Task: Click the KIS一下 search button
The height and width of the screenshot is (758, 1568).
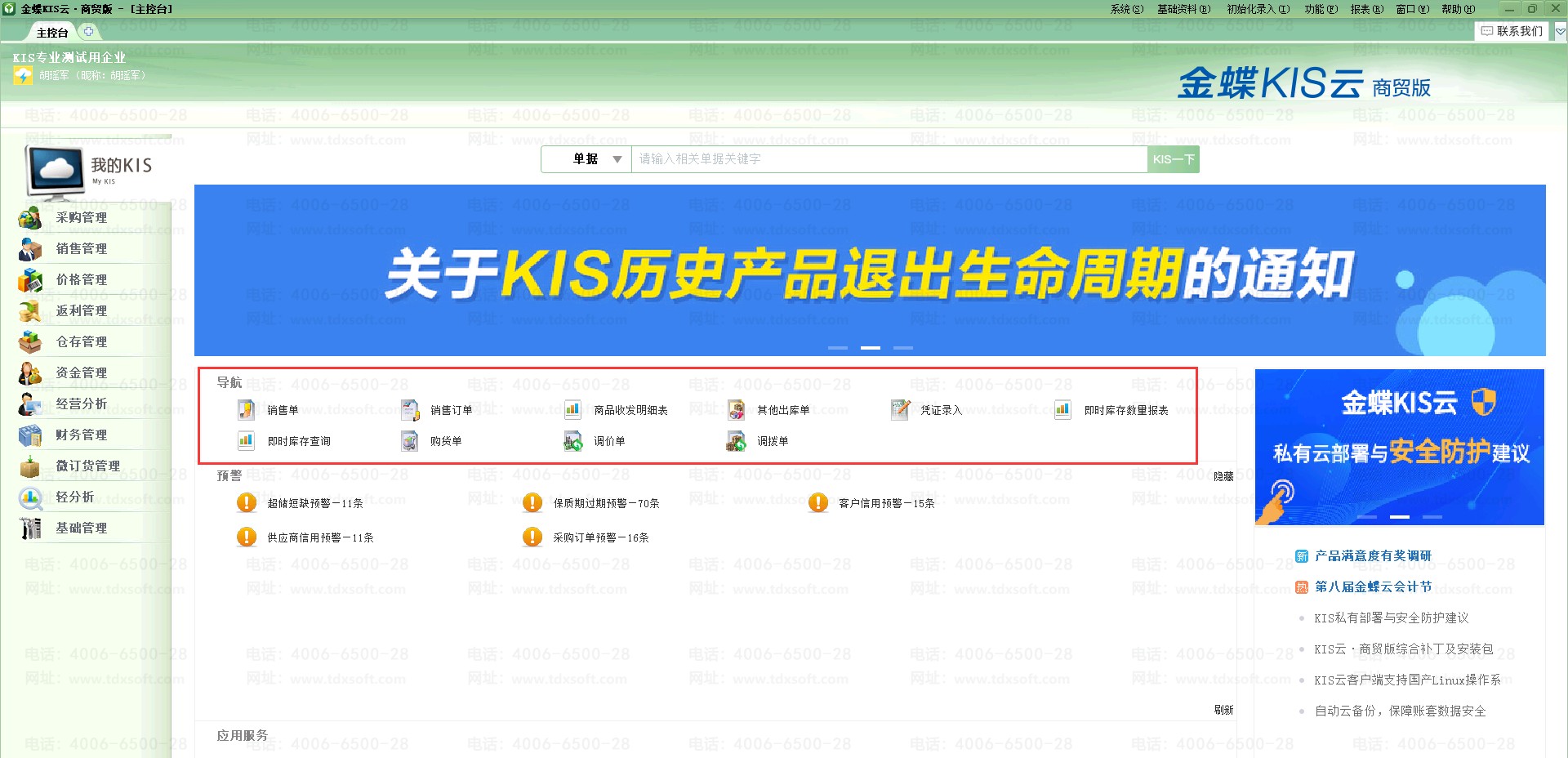Action: tap(1174, 159)
